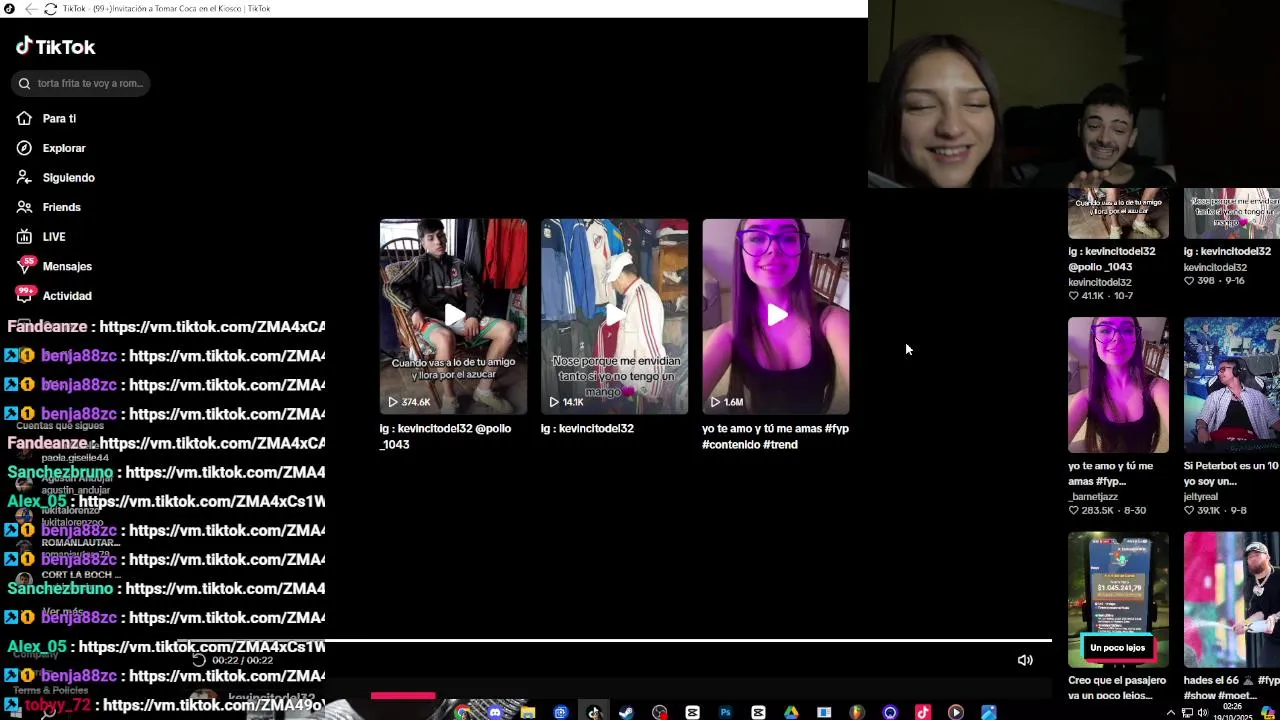The image size is (1280, 720).
Task: Open Actividad notifications with the 99+ badge
Action: pyautogui.click(x=54, y=295)
